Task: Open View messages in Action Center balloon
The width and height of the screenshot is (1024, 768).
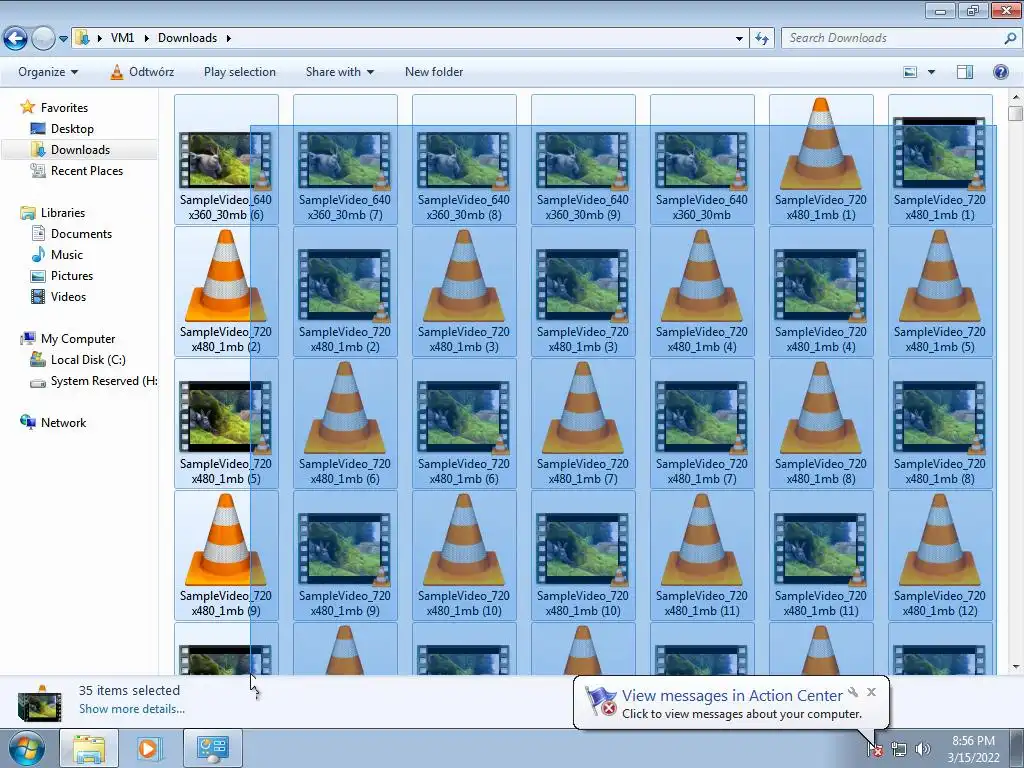Action: click(732, 696)
